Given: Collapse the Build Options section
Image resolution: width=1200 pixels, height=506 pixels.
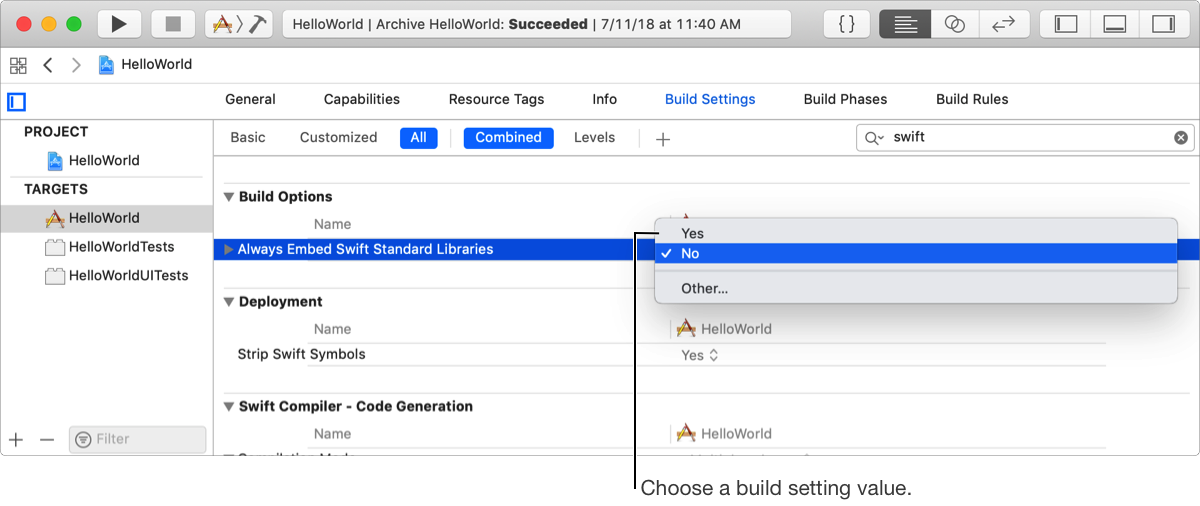Looking at the screenshot, I should [x=229, y=197].
